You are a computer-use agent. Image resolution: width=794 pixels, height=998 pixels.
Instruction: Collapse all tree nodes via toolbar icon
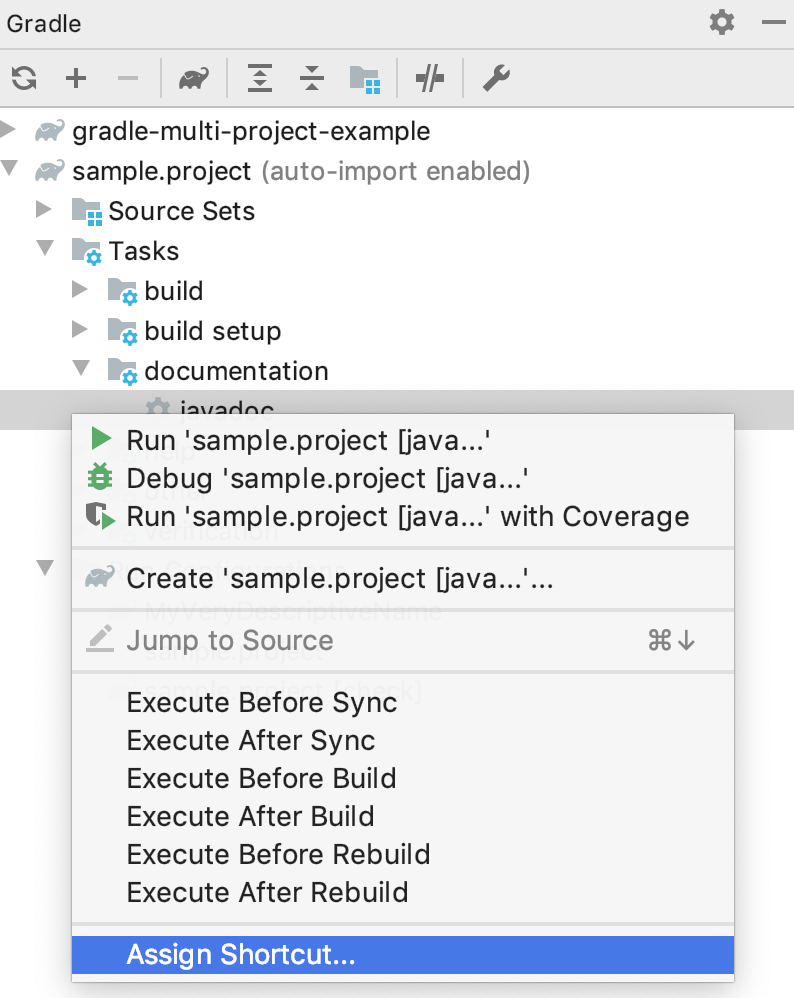[311, 77]
